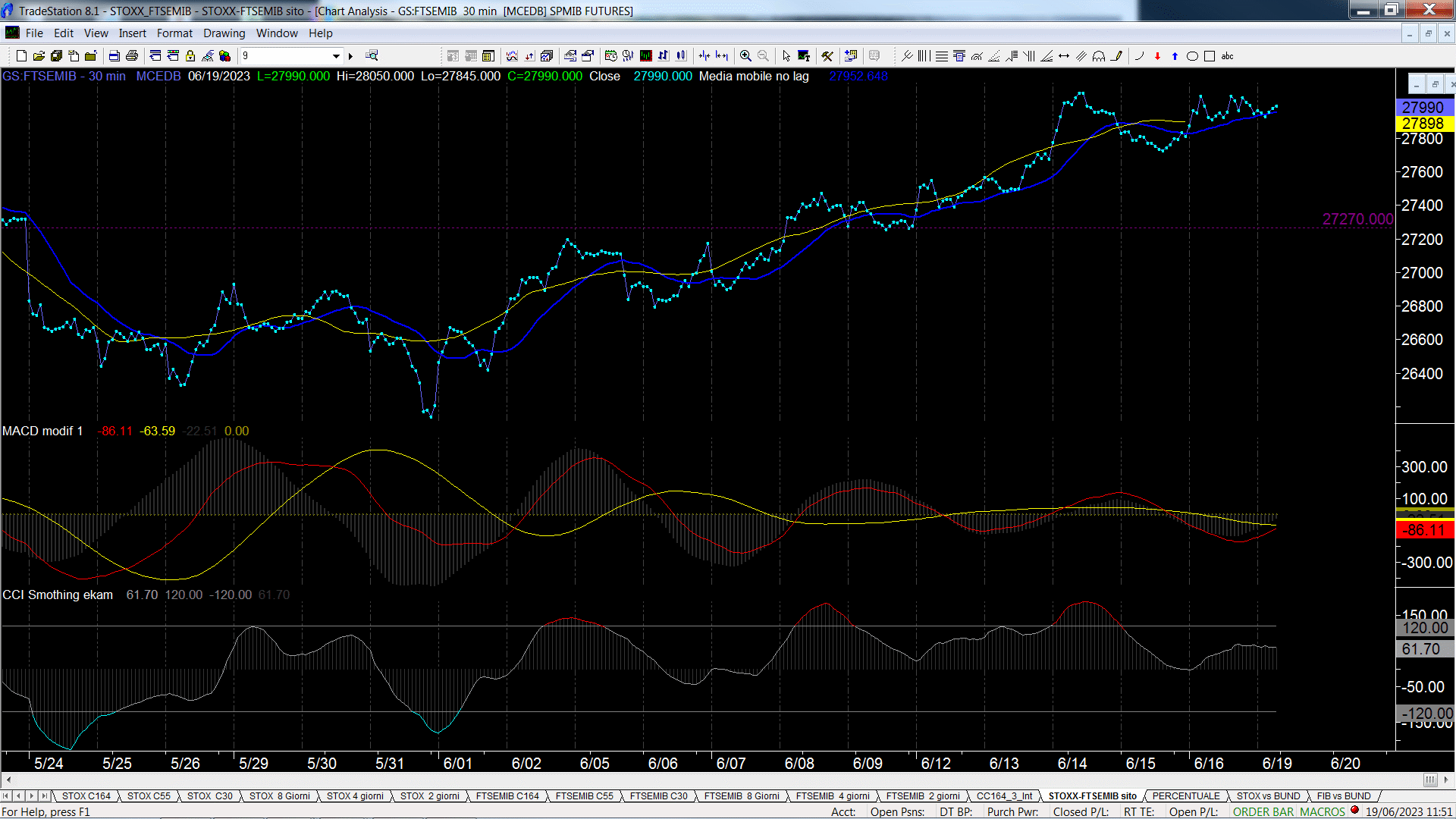Image resolution: width=1456 pixels, height=819 pixels.
Task: Click the play arrow next to combo box
Action: (x=350, y=55)
